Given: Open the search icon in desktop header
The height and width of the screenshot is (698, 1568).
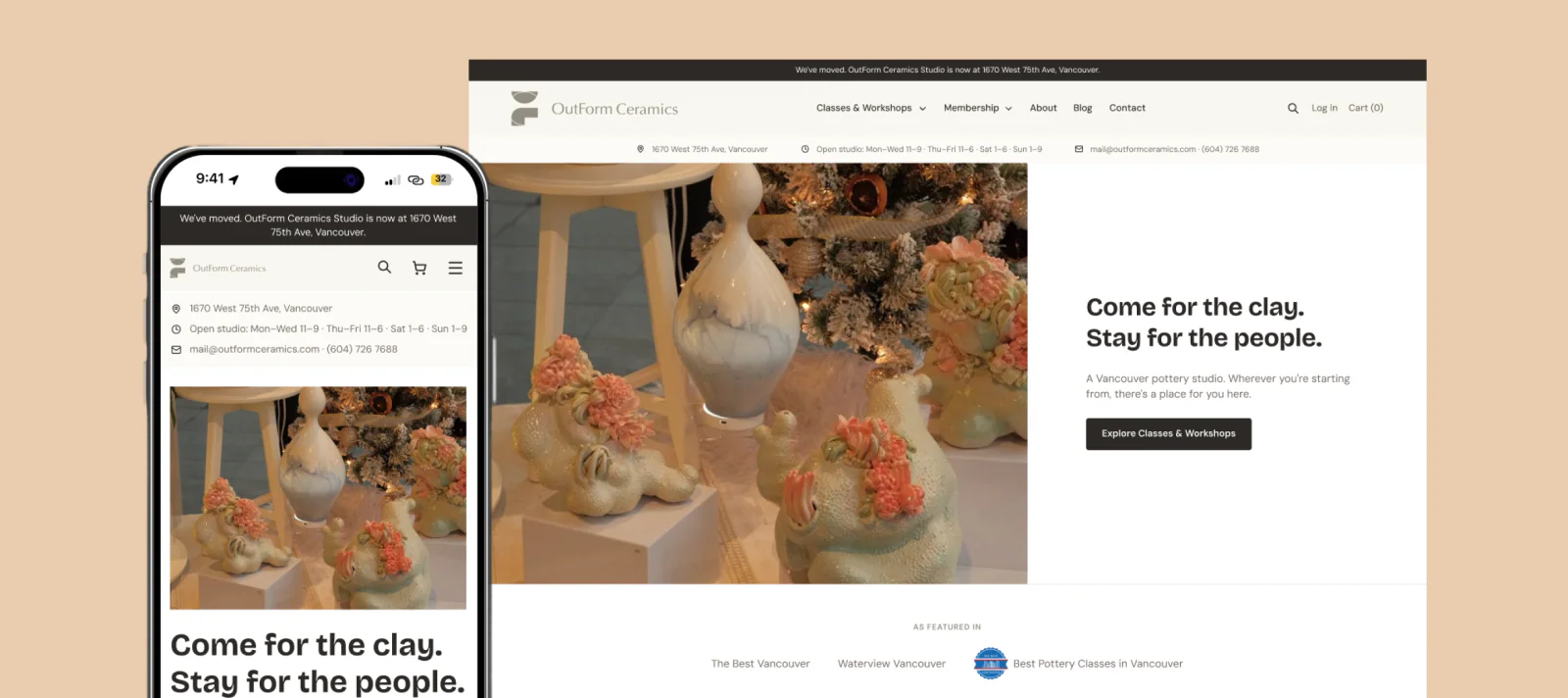Looking at the screenshot, I should (x=1293, y=108).
